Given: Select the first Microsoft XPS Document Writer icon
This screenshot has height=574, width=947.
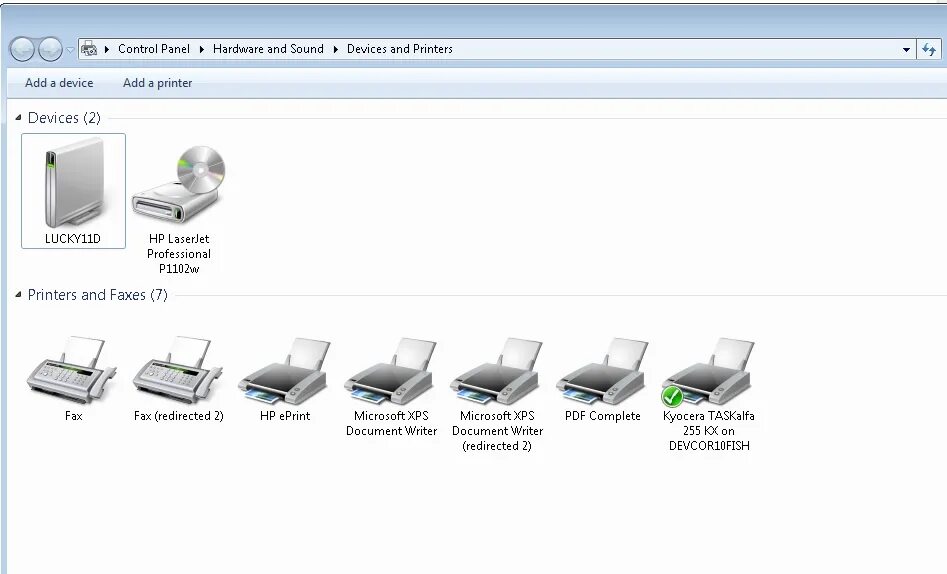Looking at the screenshot, I should [x=391, y=370].
